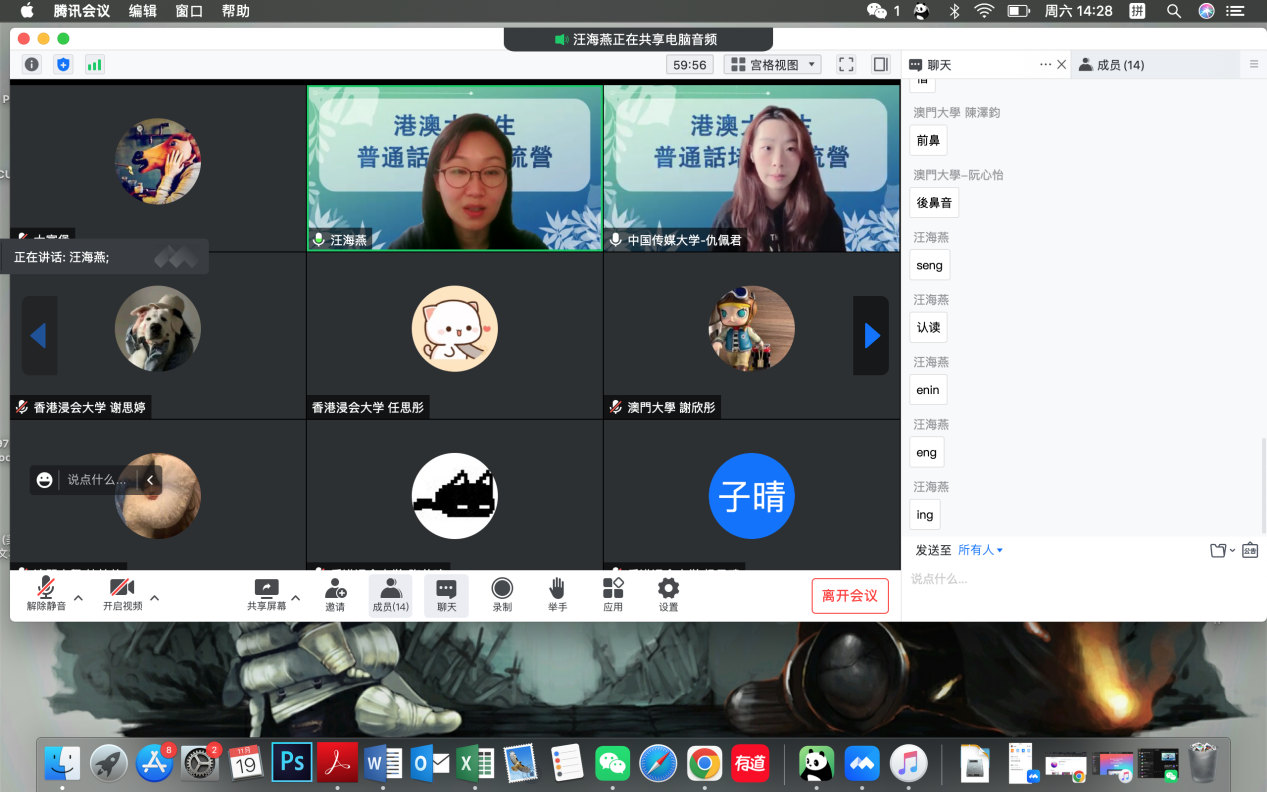Enter fullscreen using the expand icon
The image size is (1267, 792).
tap(846, 65)
